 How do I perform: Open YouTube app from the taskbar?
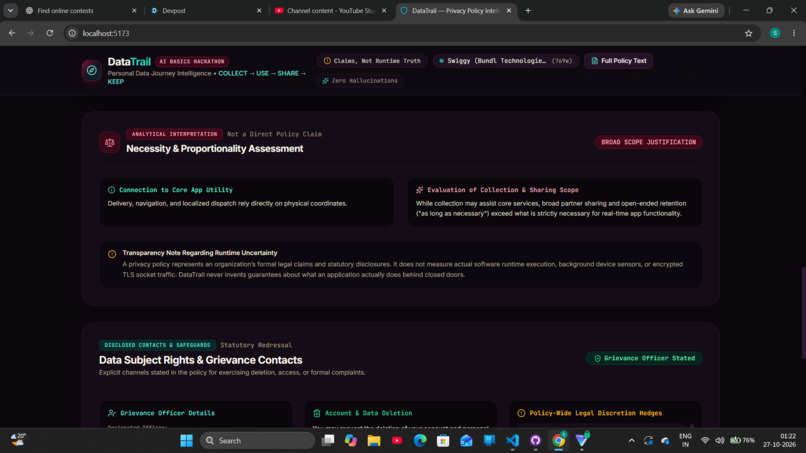397,440
